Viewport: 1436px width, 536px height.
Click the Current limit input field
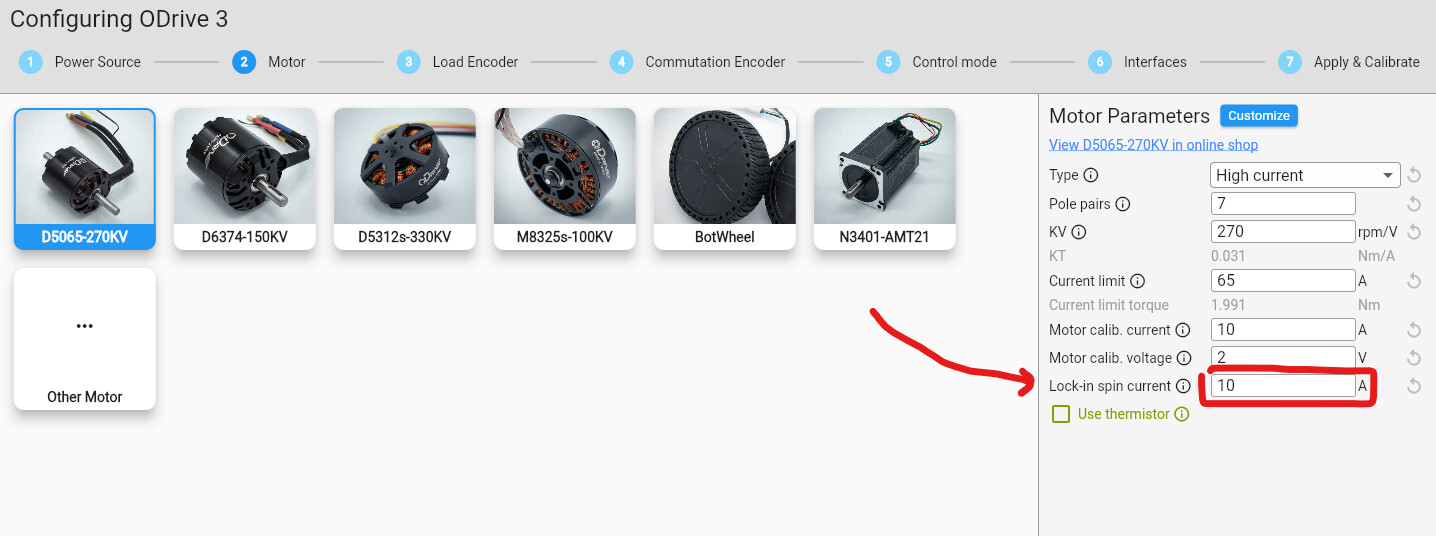pos(1283,281)
